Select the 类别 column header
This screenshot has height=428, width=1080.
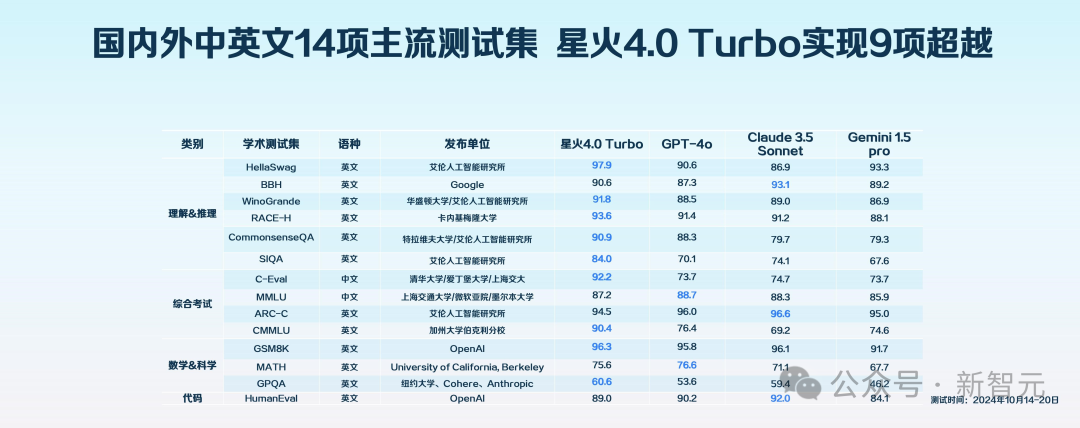tap(192, 144)
